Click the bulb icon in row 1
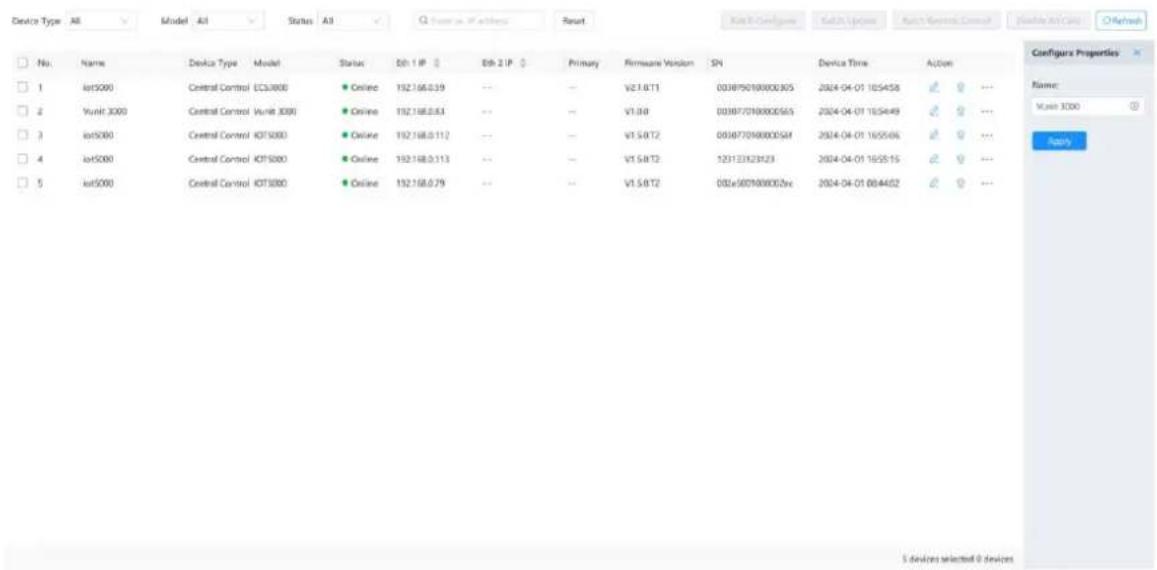The width and height of the screenshot is (1157, 570). coord(961,88)
